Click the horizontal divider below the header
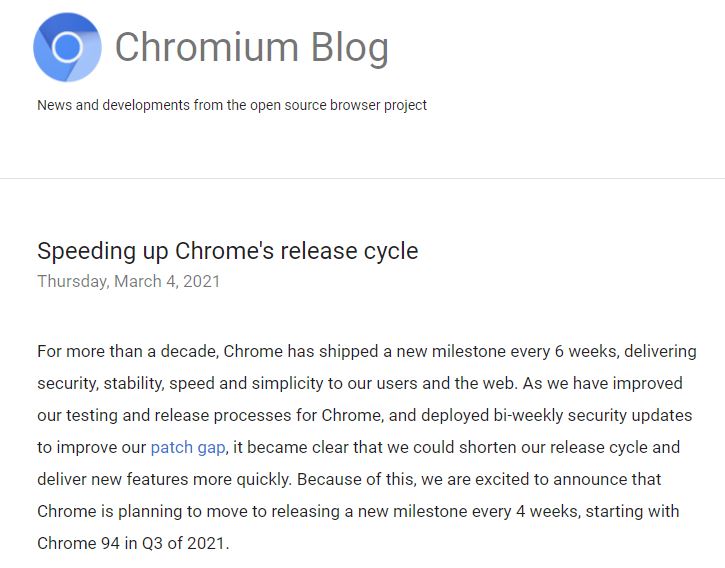The width and height of the screenshot is (725, 568). [x=362, y=178]
